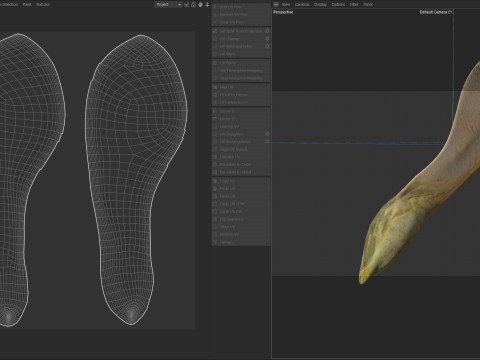Select Set UVW from Projection entry

(238, 31)
